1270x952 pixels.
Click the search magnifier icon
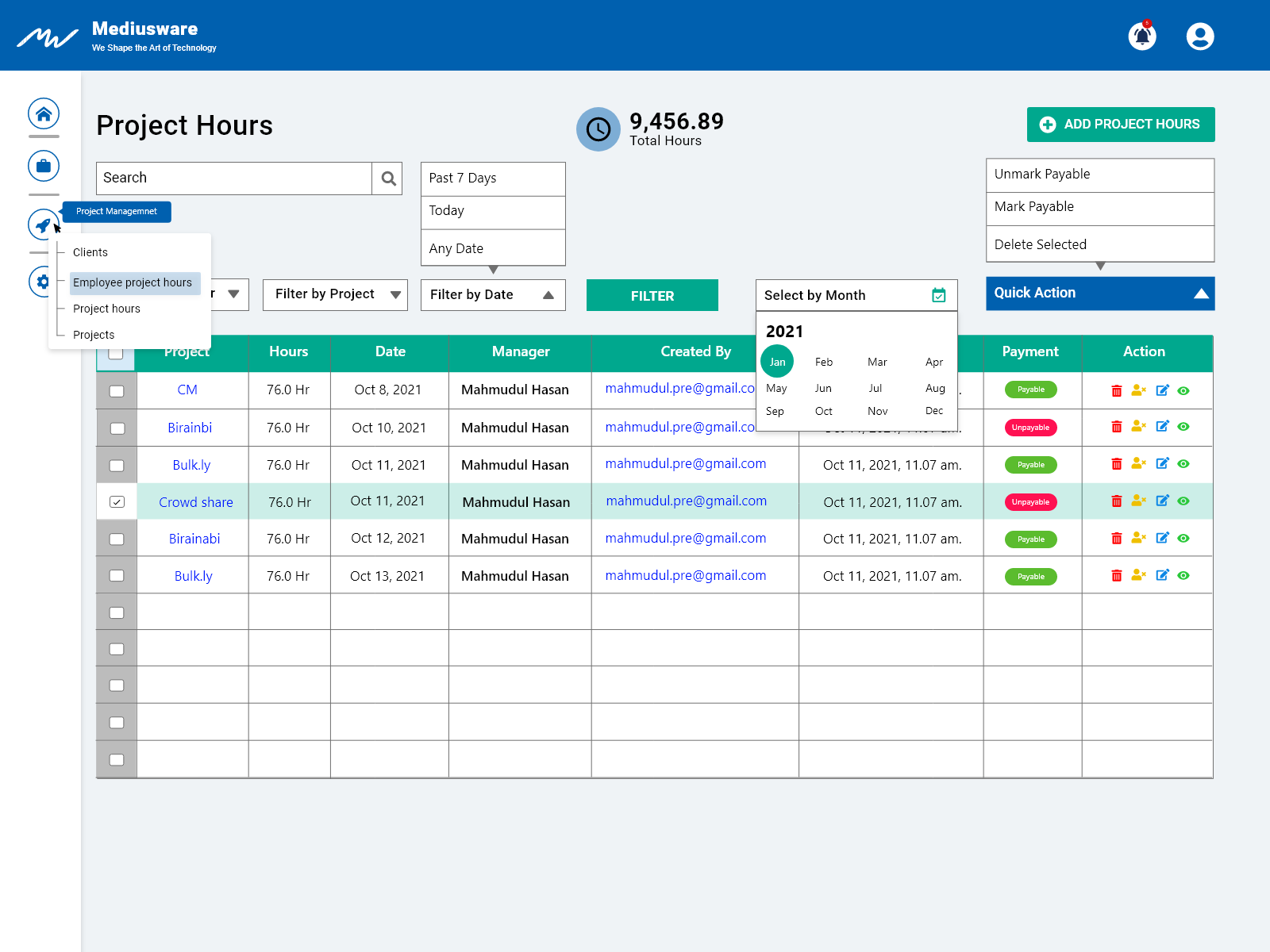pos(388,178)
